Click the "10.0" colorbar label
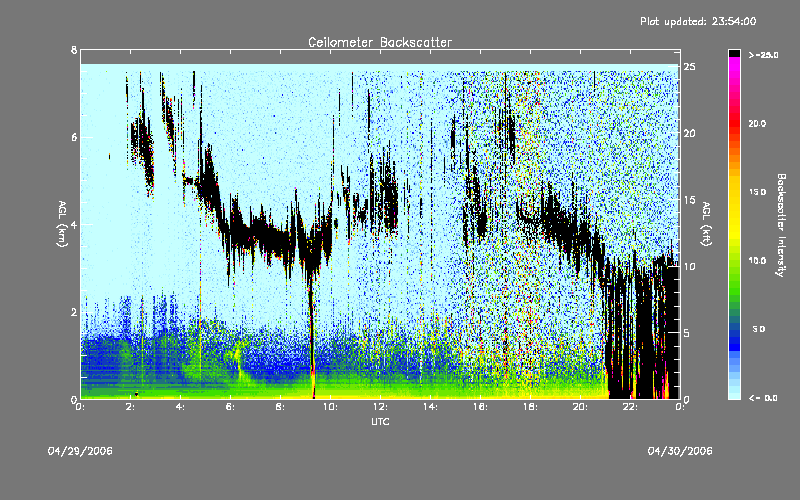Viewport: 800px width, 500px height. click(x=757, y=261)
